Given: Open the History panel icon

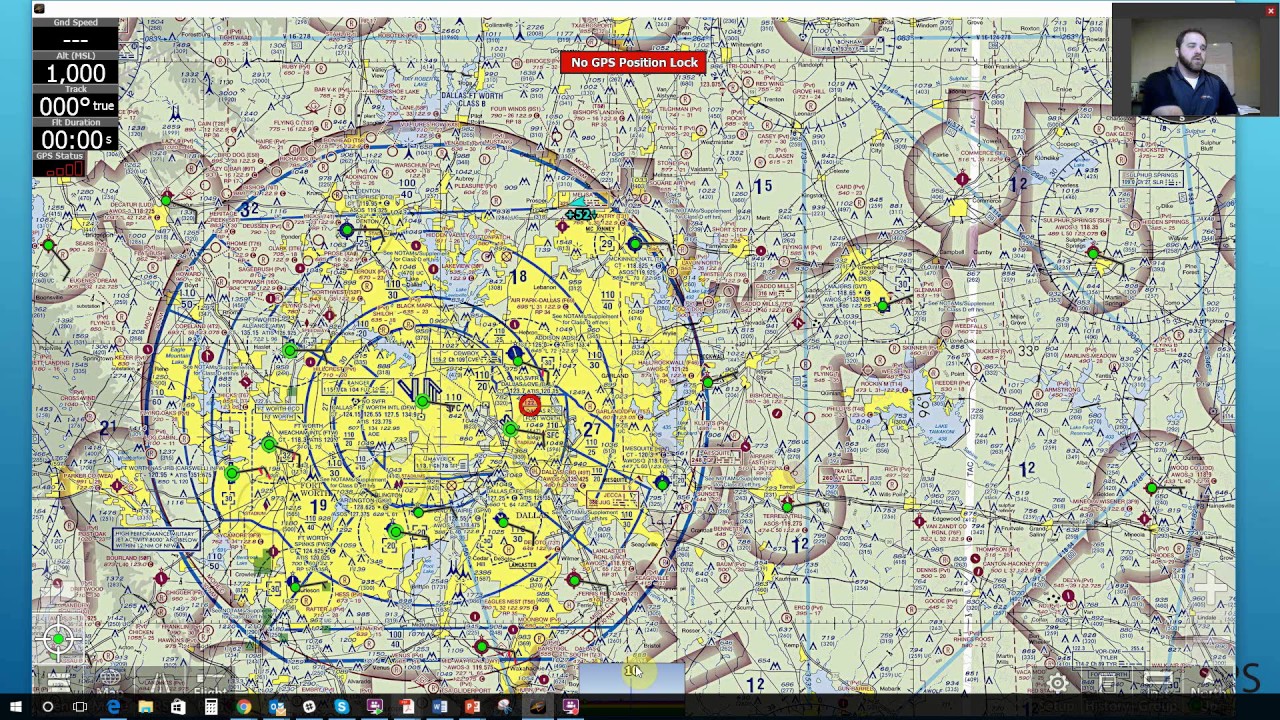Looking at the screenshot, I should tap(1107, 683).
